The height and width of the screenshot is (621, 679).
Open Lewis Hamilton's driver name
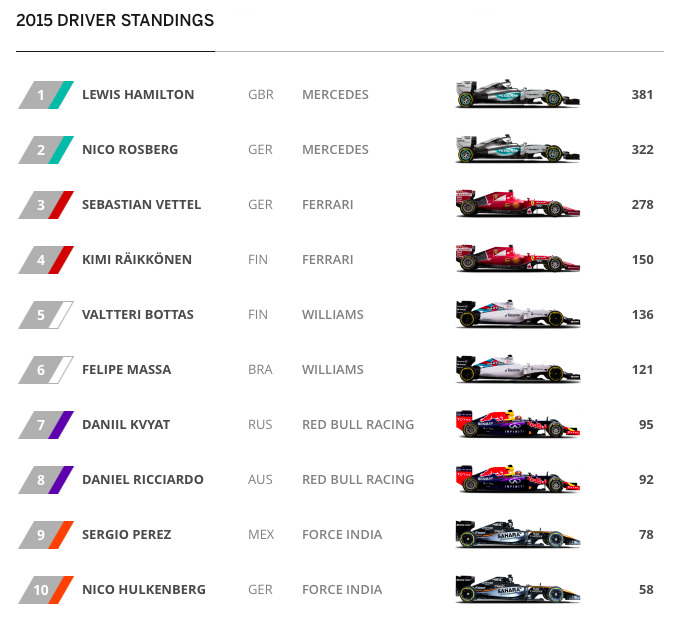[138, 95]
